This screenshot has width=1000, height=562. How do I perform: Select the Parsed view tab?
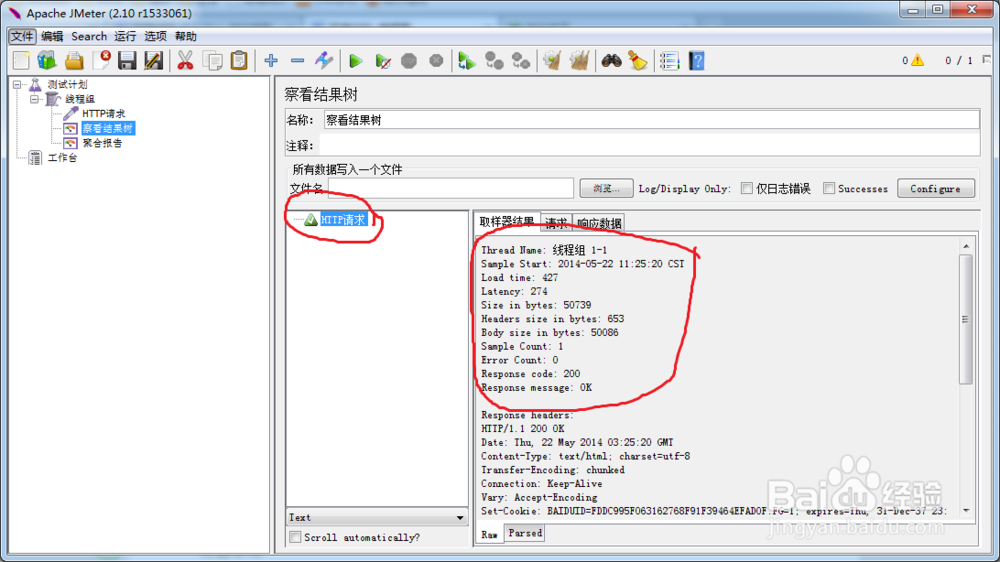tap(525, 533)
